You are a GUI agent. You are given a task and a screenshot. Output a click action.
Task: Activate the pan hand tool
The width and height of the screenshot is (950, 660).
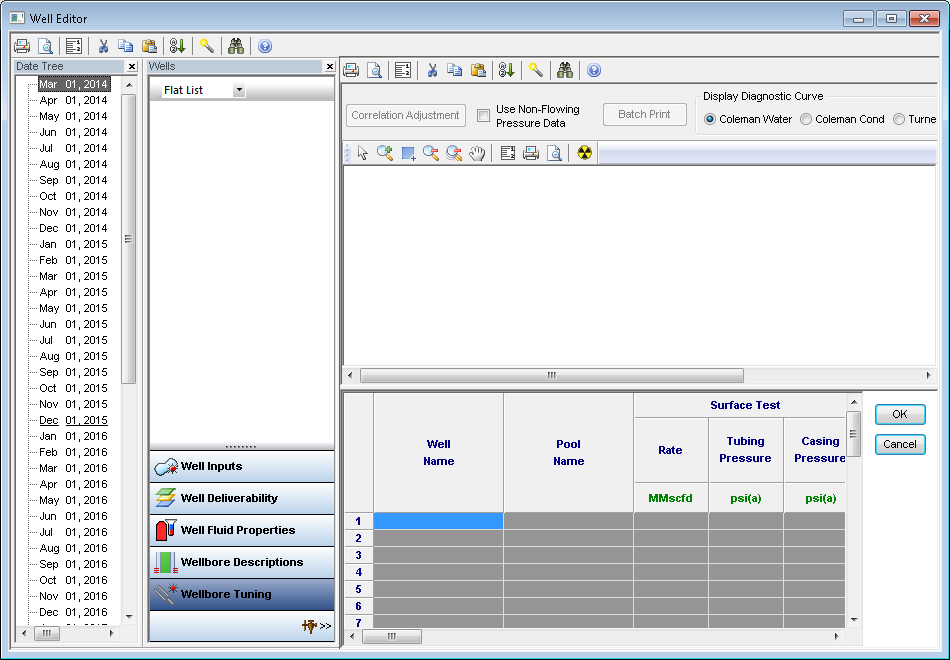[x=478, y=153]
